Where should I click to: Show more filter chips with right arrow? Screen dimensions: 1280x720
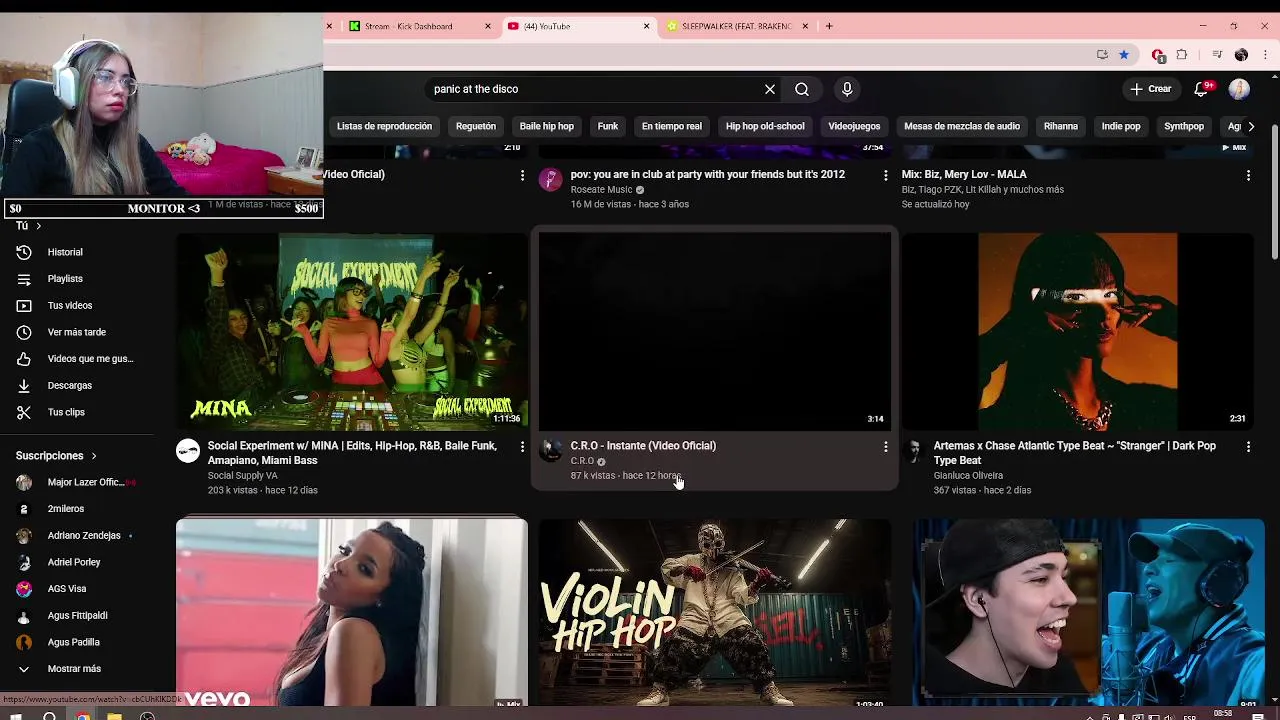click(1251, 126)
